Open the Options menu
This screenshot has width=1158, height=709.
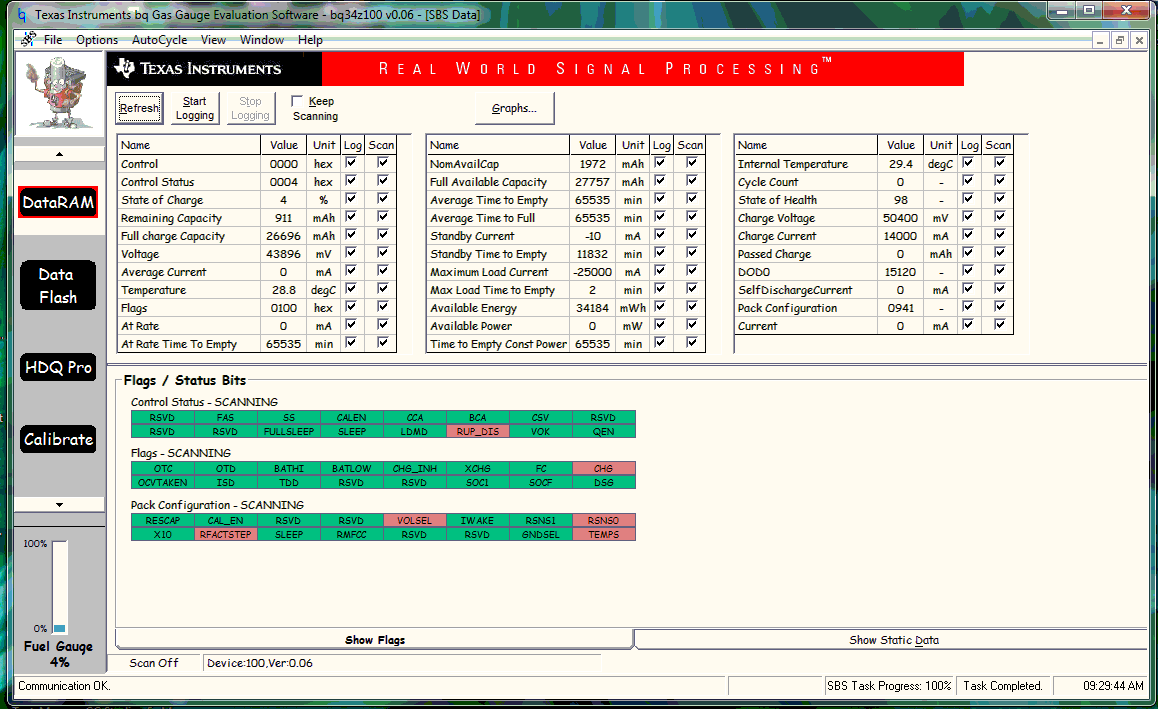click(97, 40)
